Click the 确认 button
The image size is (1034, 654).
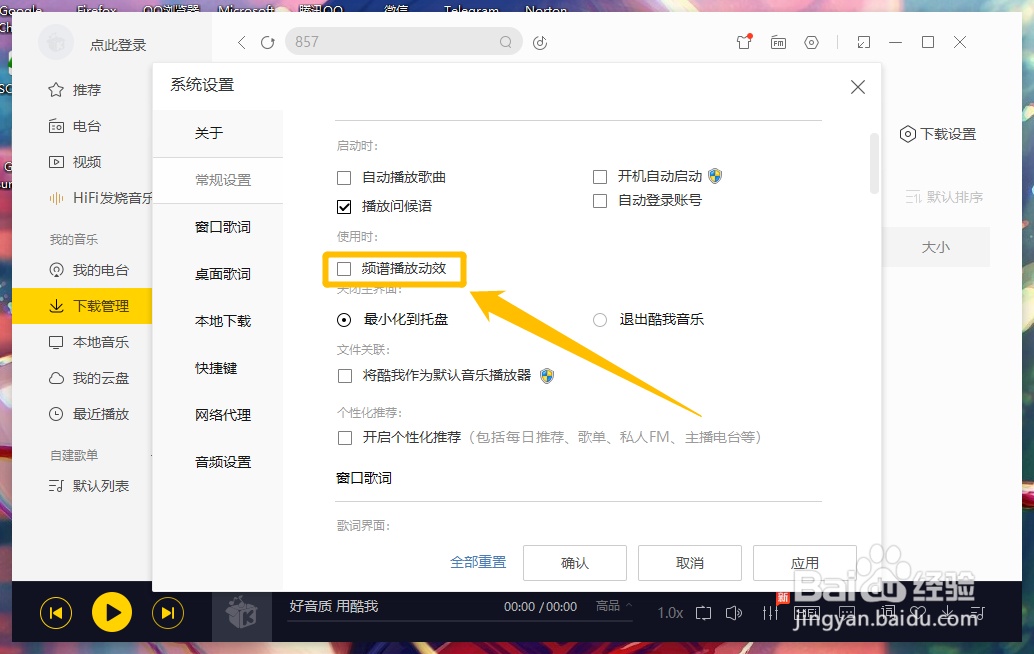tap(574, 563)
